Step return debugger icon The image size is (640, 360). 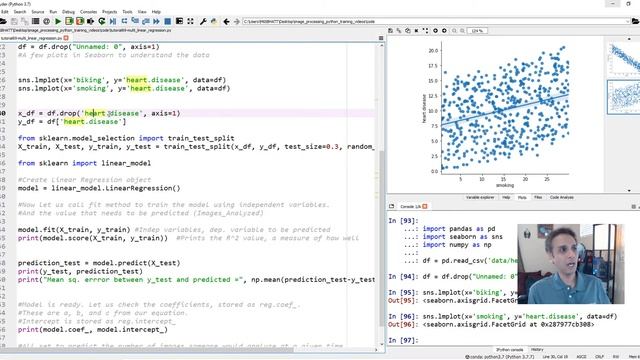tap(145, 21)
